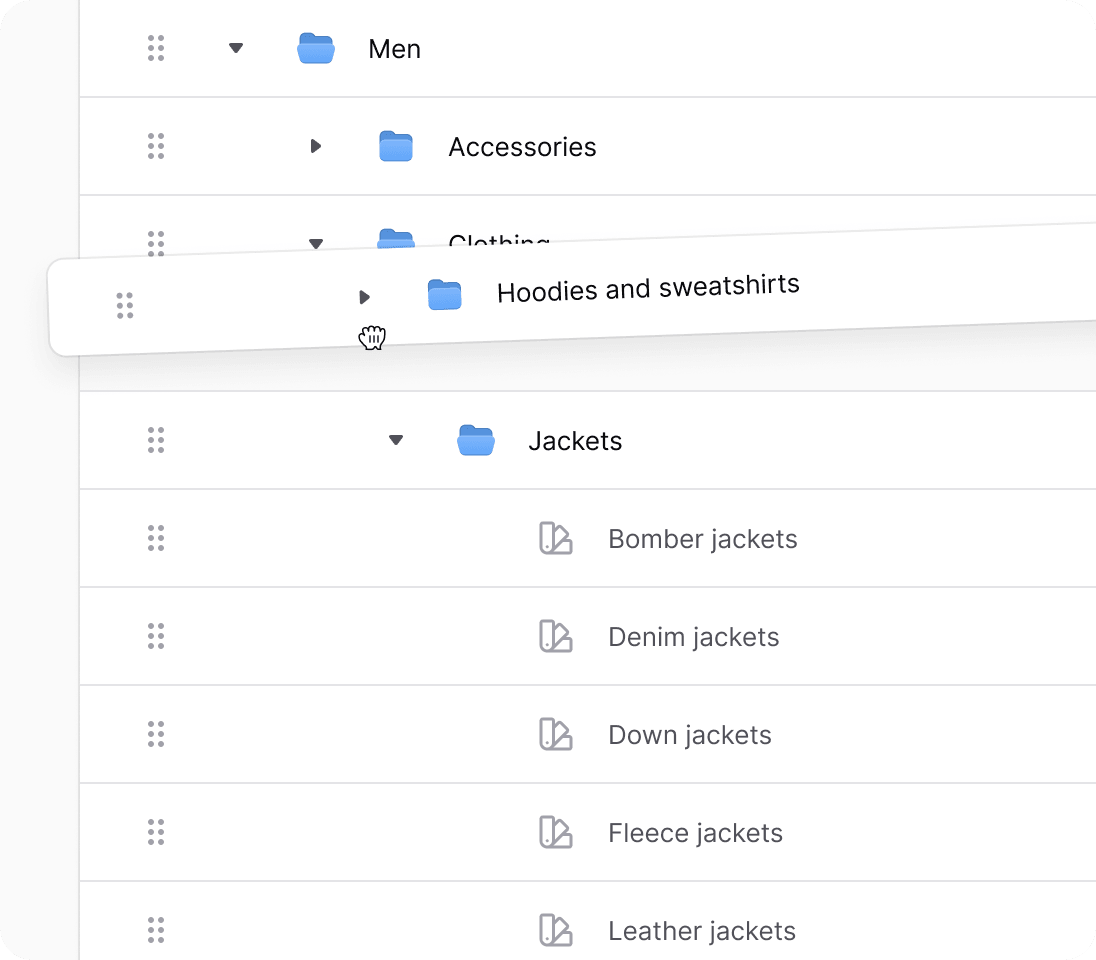The width and height of the screenshot is (1096, 960).
Task: Click the Hoodies and sweatshirts folder icon
Action: (445, 294)
